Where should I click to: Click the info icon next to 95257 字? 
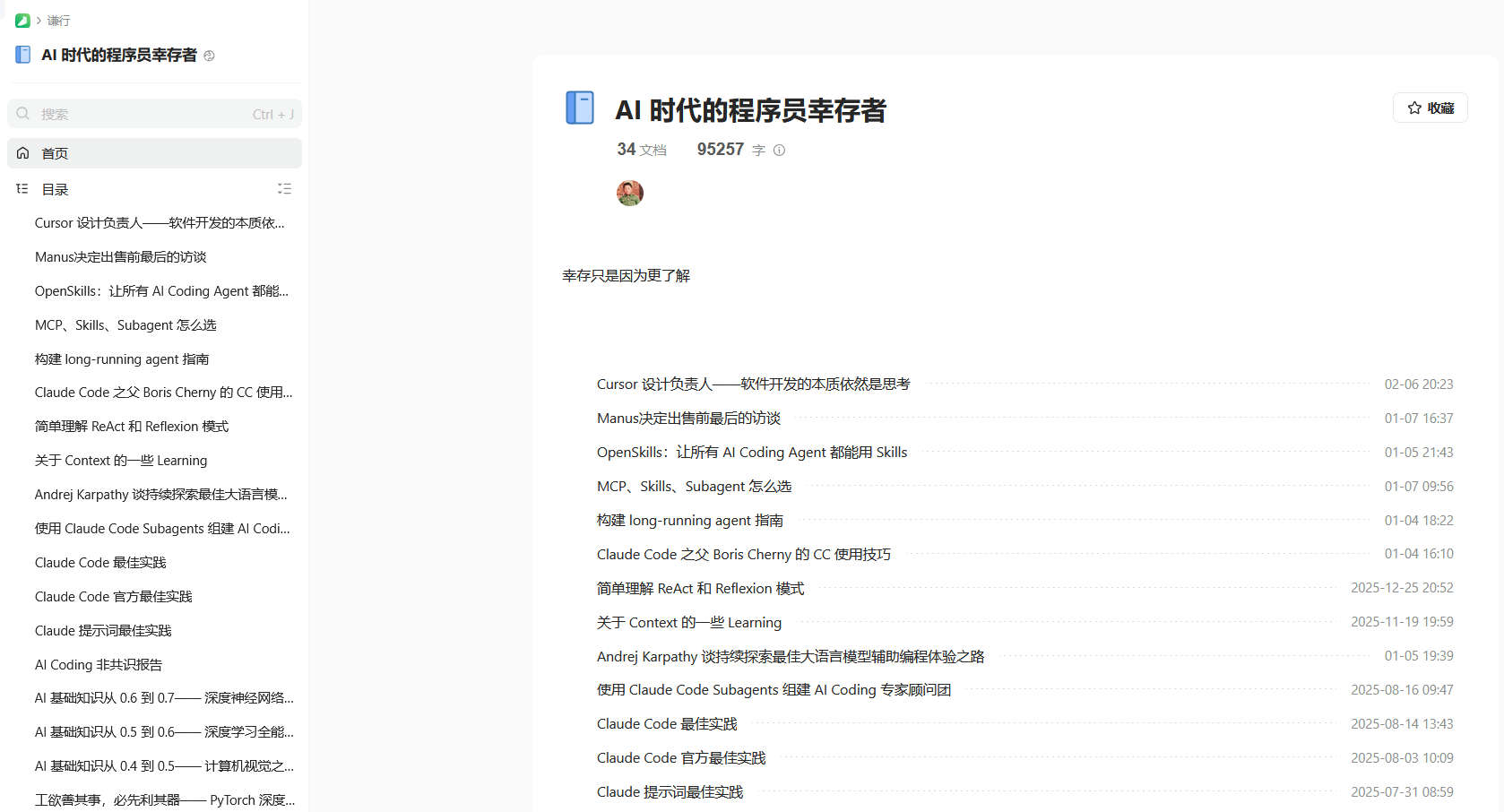click(x=779, y=151)
